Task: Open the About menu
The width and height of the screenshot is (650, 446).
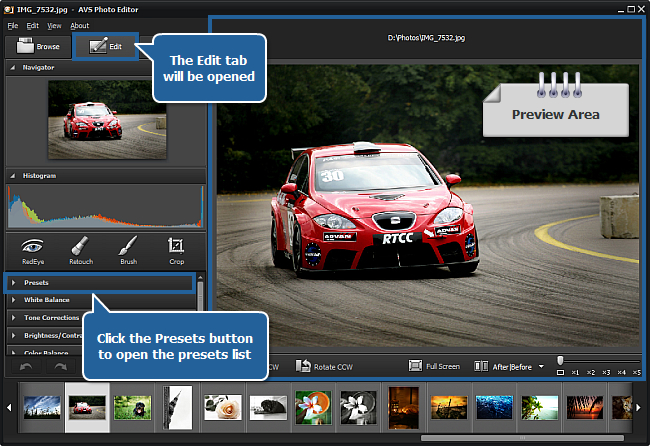Action: tap(80, 26)
